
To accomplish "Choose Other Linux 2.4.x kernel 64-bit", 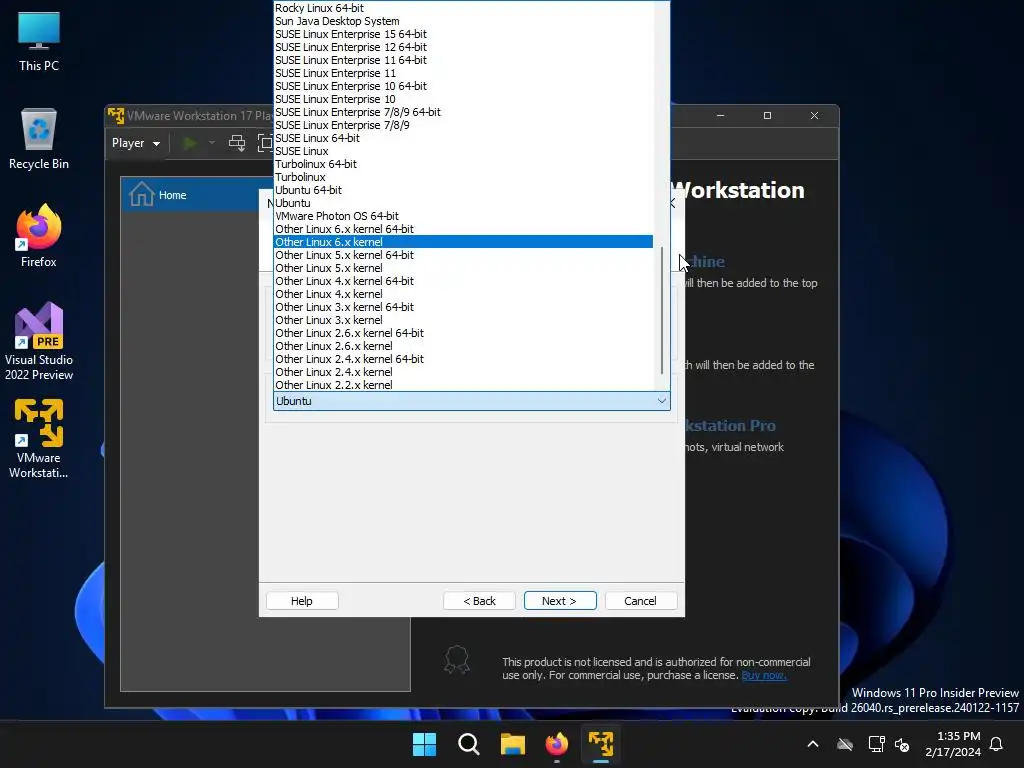I will tap(463, 359).
